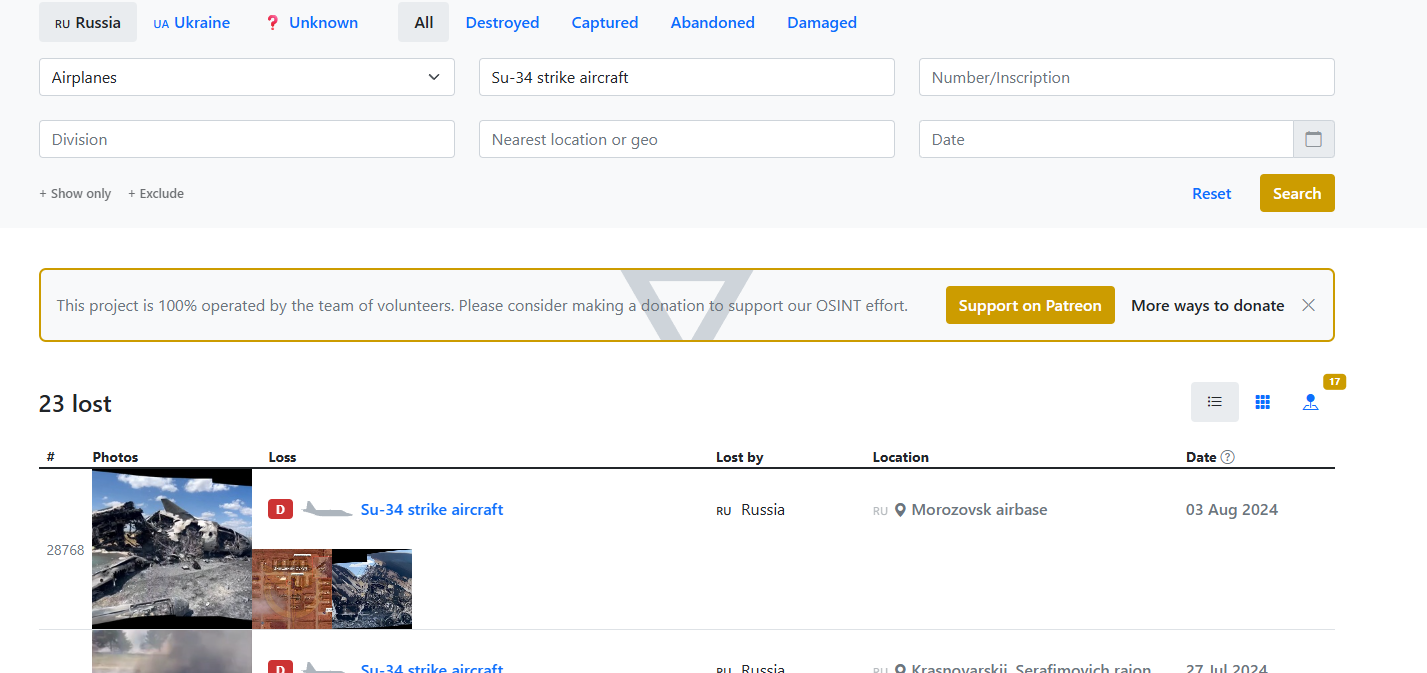The width and height of the screenshot is (1427, 673).
Task: Click Nearest location or geo field
Action: (687, 139)
